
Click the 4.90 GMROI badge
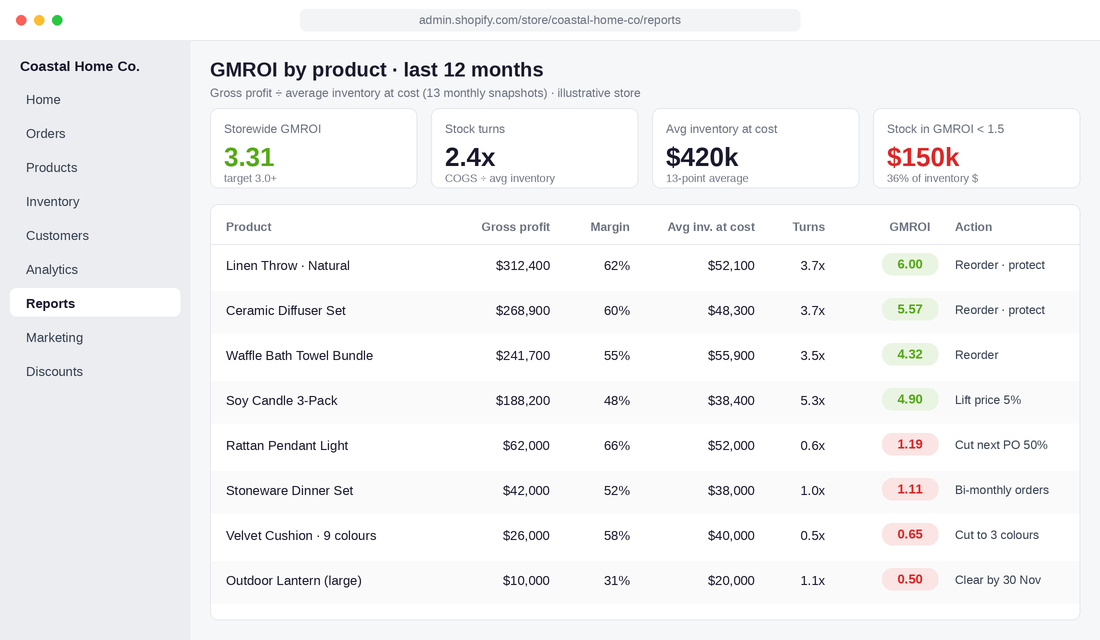(x=910, y=399)
